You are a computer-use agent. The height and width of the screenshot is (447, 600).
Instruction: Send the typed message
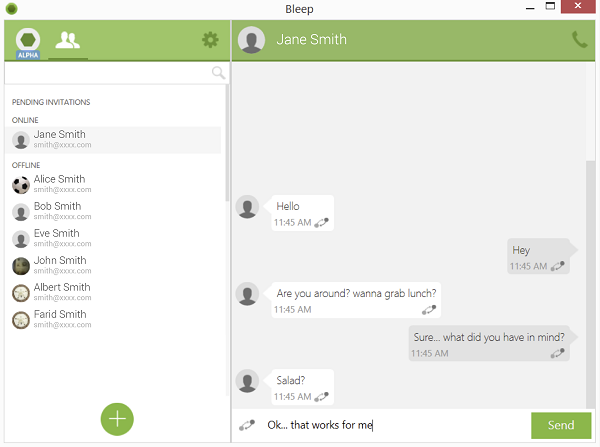561,425
